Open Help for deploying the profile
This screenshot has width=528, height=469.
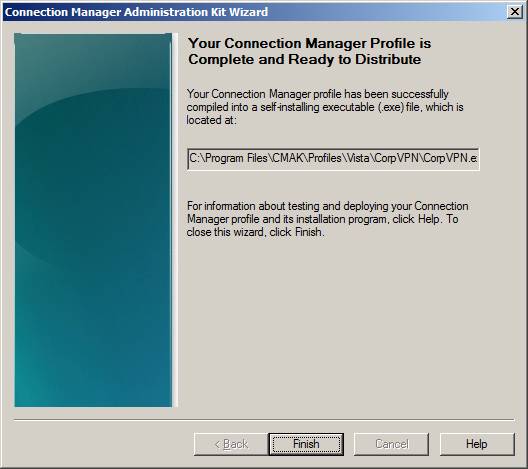(x=477, y=444)
